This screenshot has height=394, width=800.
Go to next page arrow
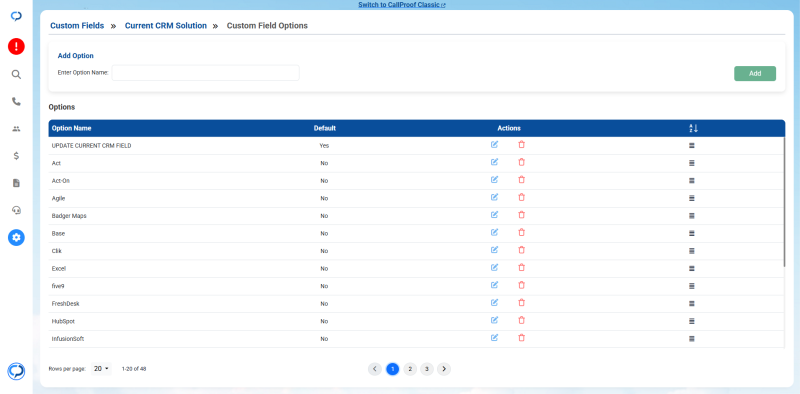[x=444, y=369]
